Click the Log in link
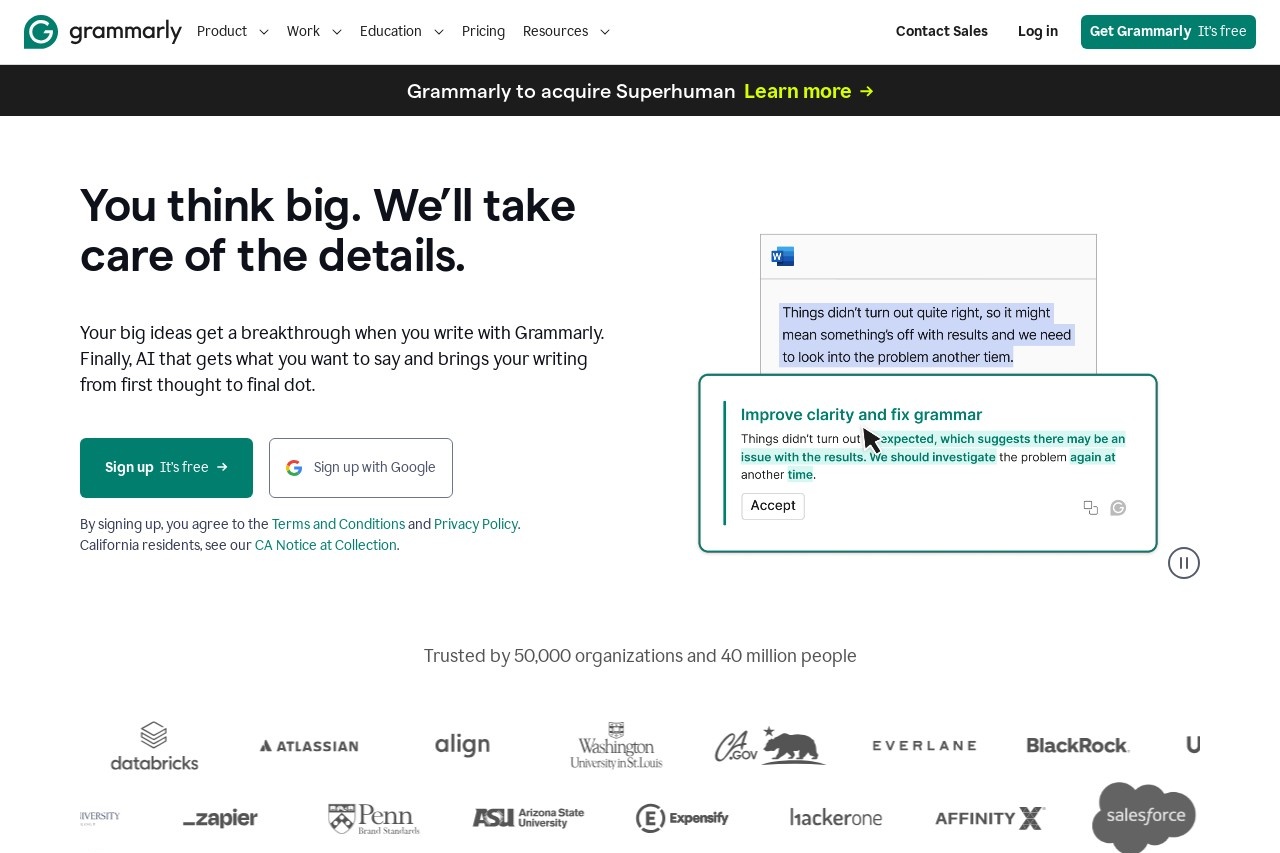 [x=1038, y=32]
